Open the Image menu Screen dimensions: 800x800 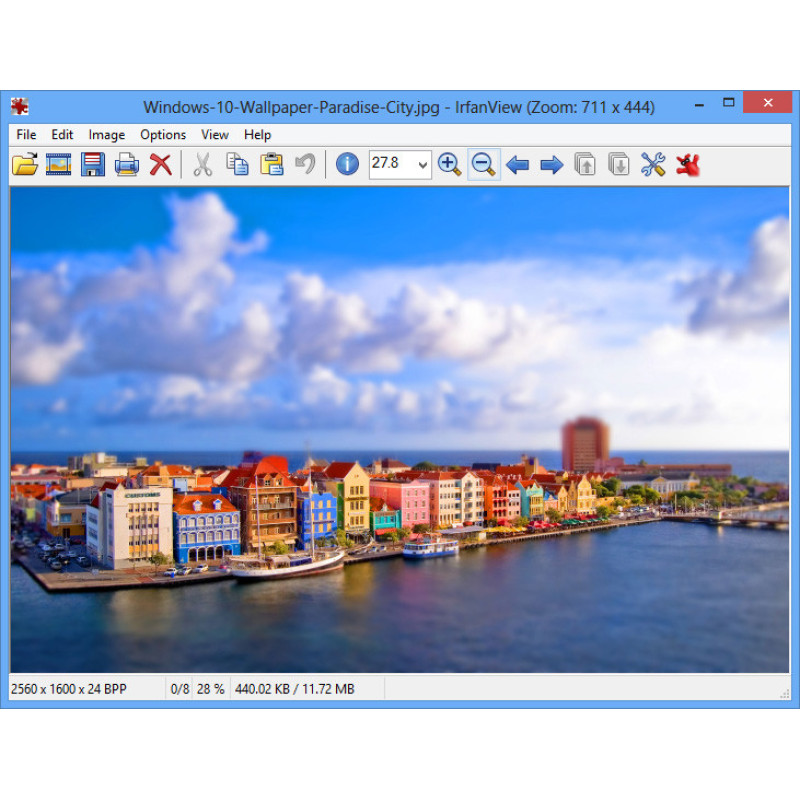tap(107, 135)
